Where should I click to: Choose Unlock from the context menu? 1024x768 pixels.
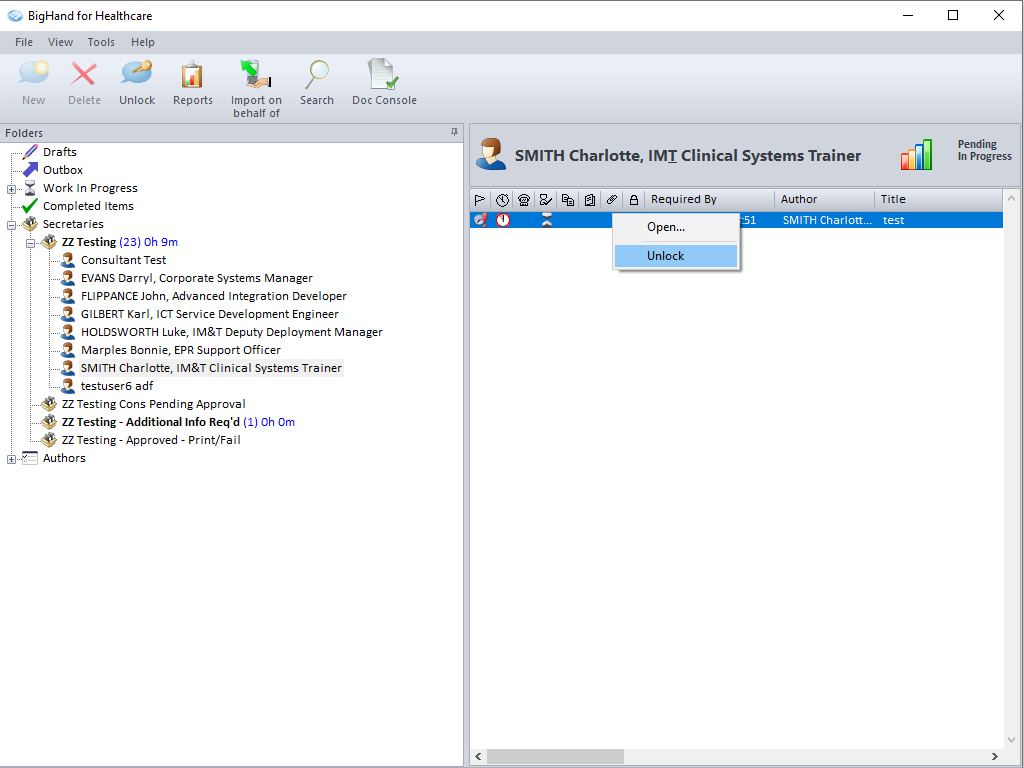click(x=676, y=256)
